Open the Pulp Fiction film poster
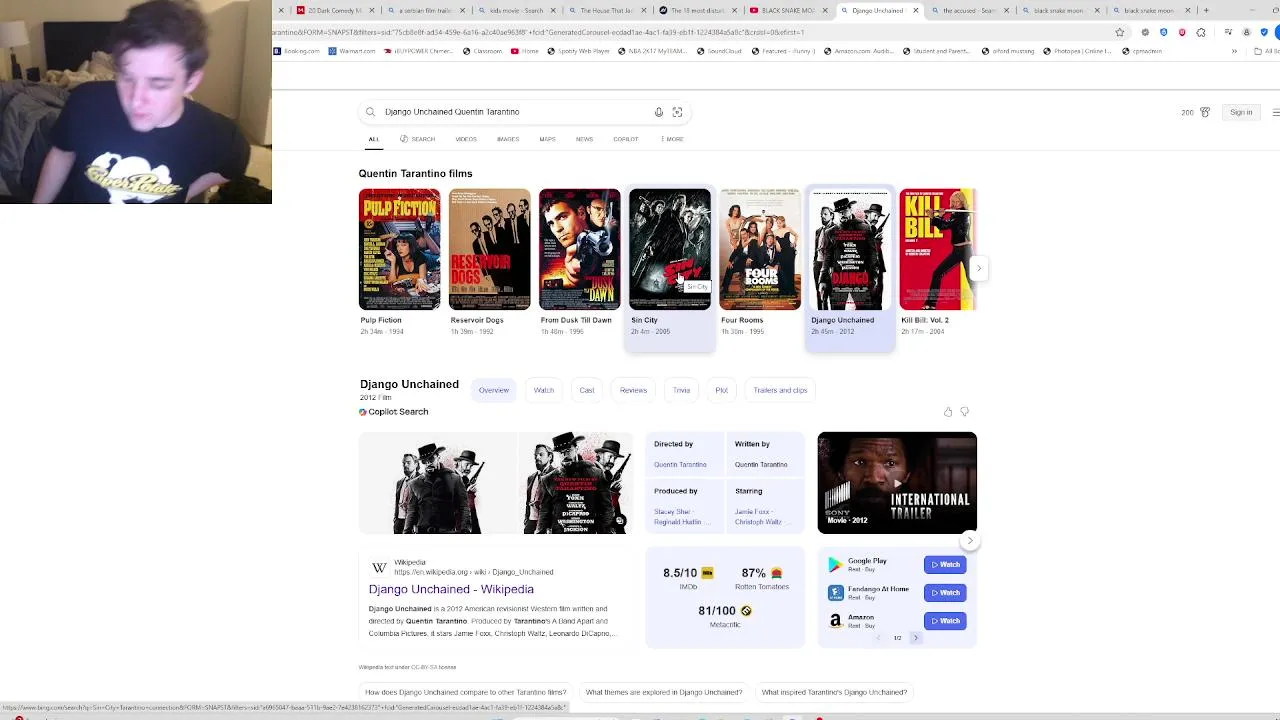The height and width of the screenshot is (720, 1280). point(399,249)
